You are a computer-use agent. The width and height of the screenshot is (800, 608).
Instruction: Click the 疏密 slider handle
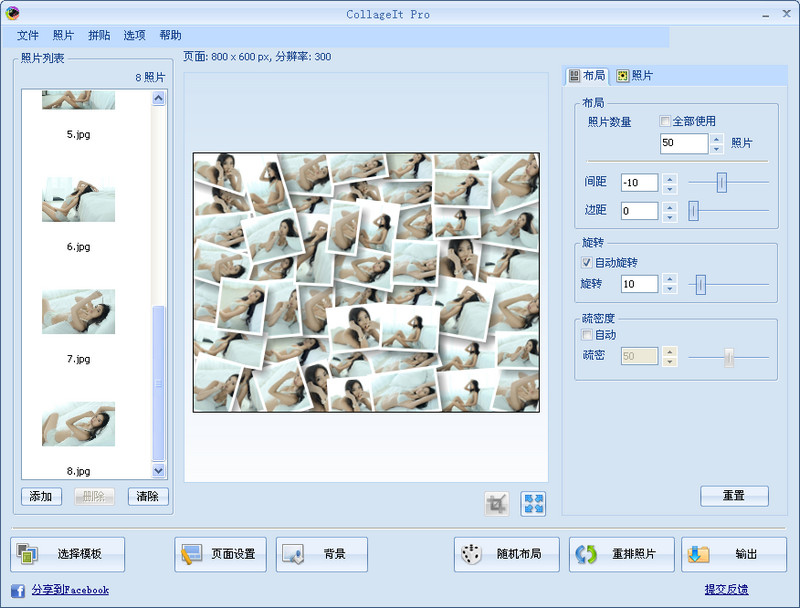coord(729,357)
